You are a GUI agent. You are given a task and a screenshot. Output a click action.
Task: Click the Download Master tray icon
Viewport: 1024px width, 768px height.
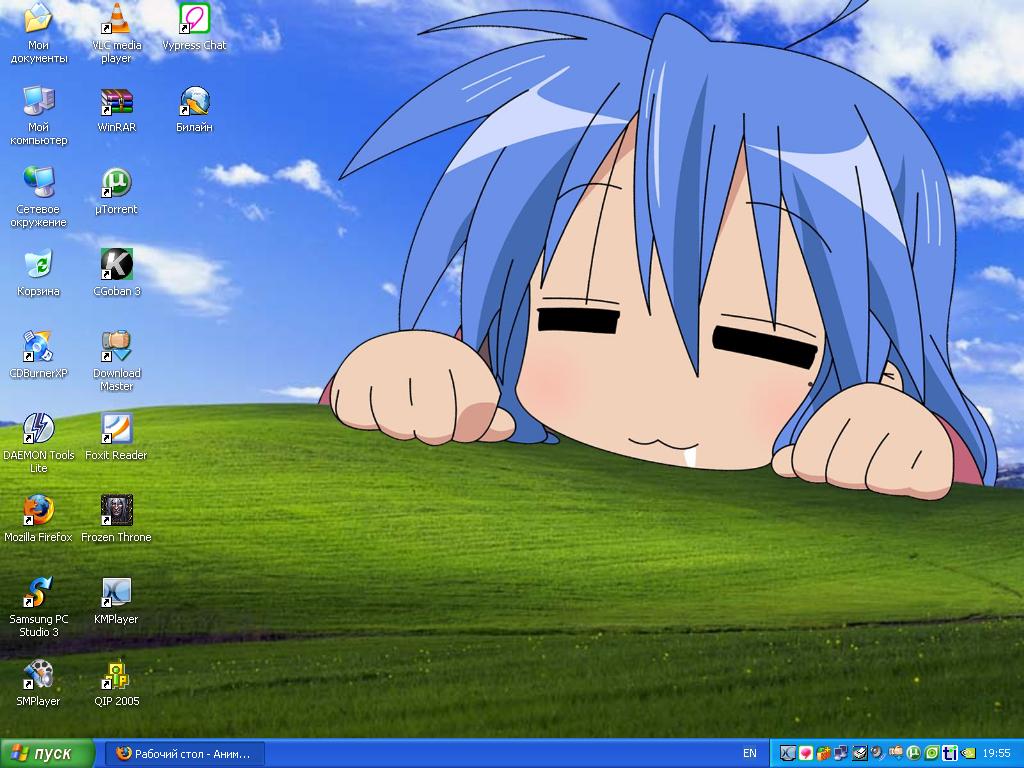pos(895,753)
